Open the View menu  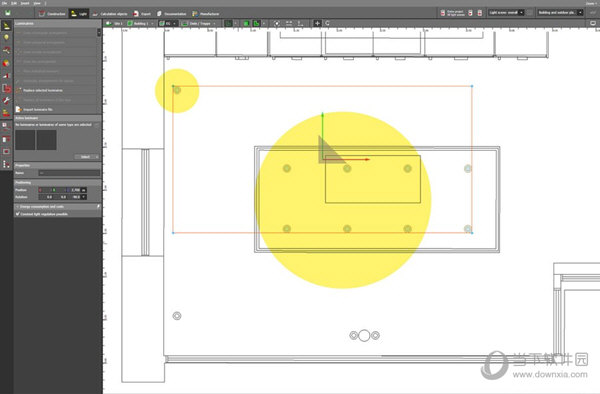point(37,3)
